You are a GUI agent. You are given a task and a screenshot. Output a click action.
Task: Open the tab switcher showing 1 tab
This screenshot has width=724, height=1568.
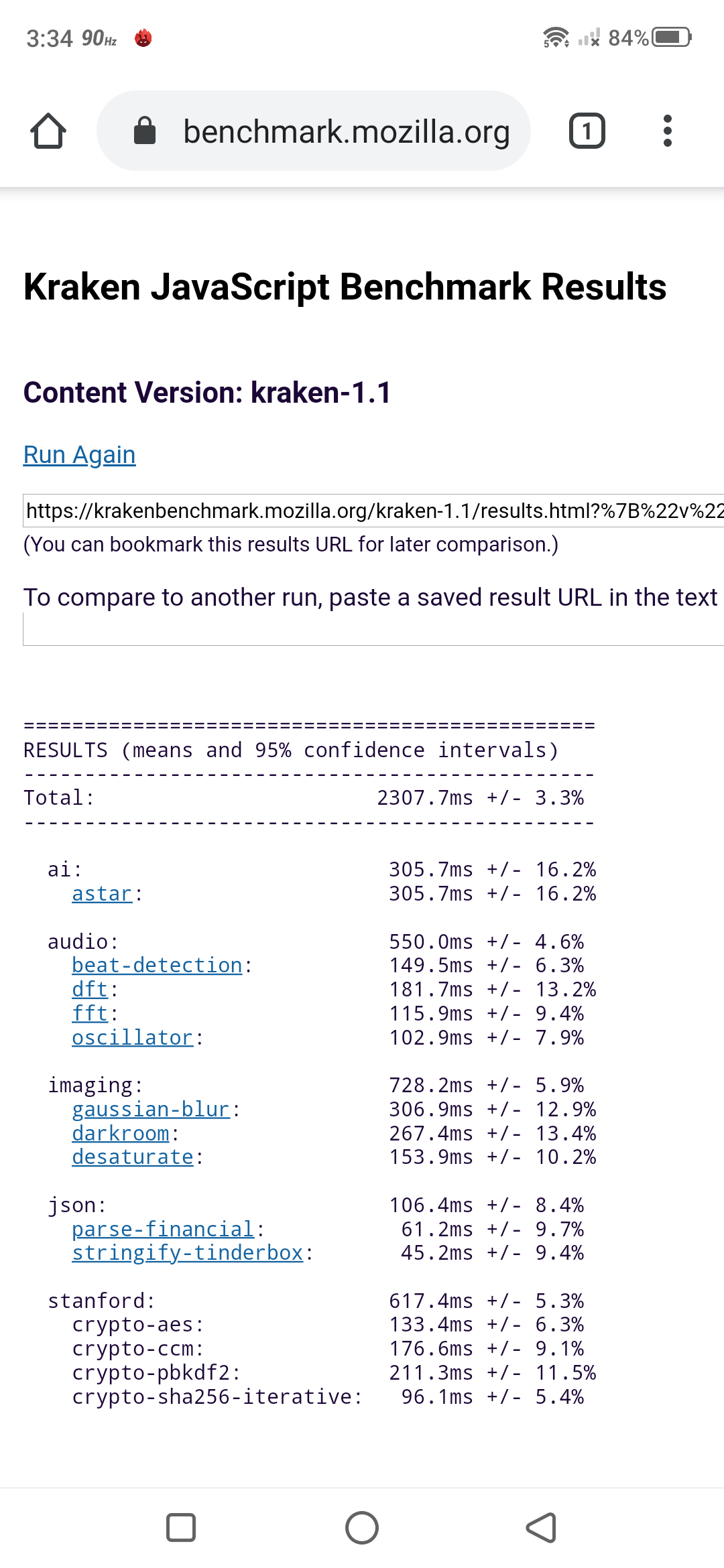click(587, 131)
